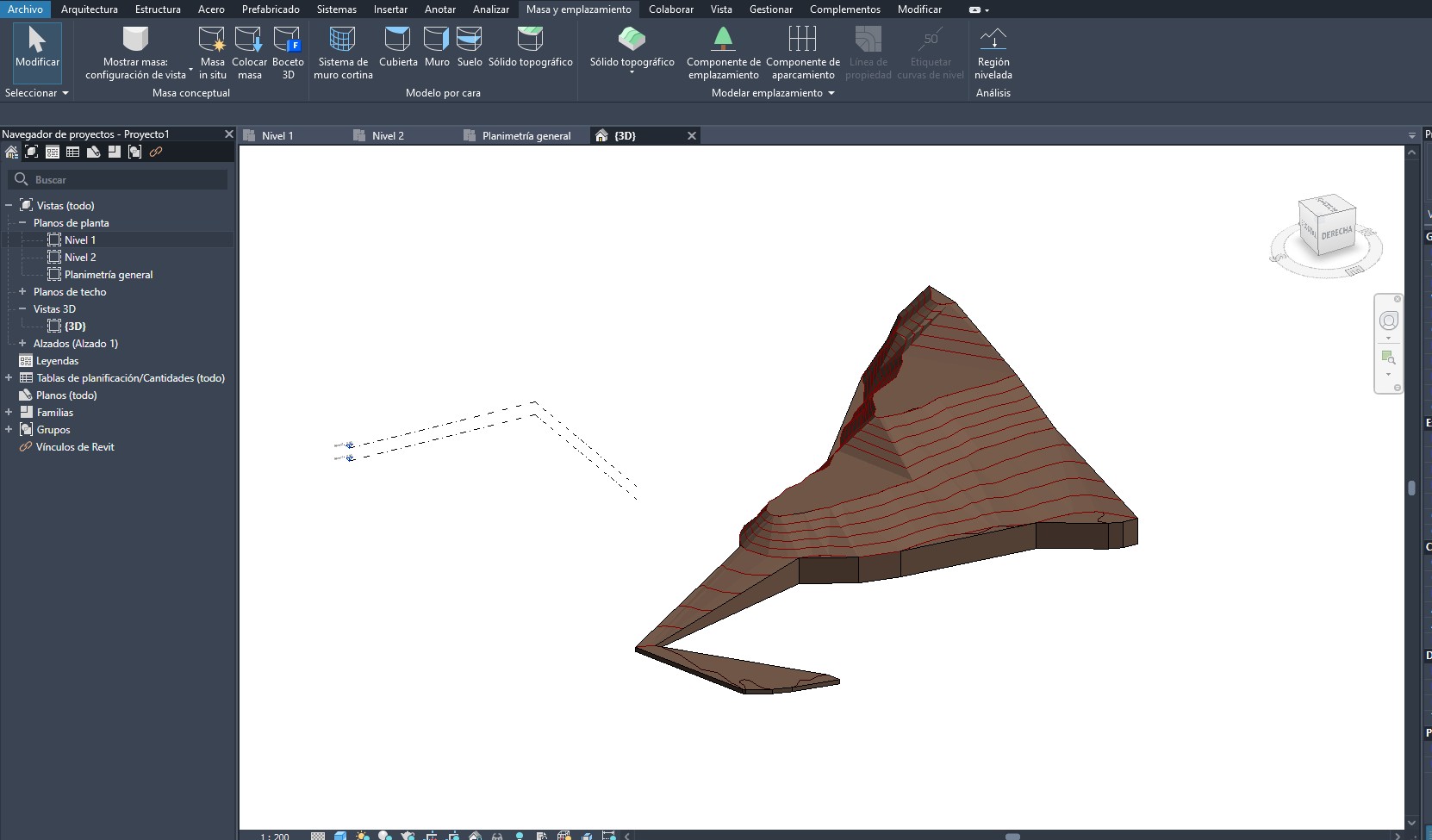Open Nivel 2 in project browser
This screenshot has height=840, width=1432.
pos(80,258)
